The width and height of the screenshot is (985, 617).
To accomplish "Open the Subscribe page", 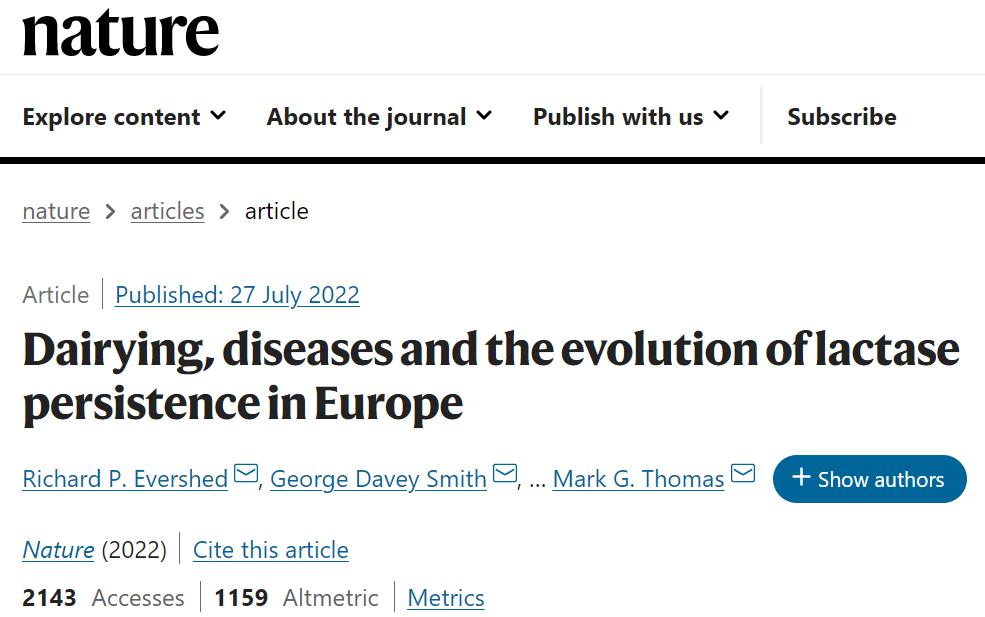I will click(x=841, y=117).
